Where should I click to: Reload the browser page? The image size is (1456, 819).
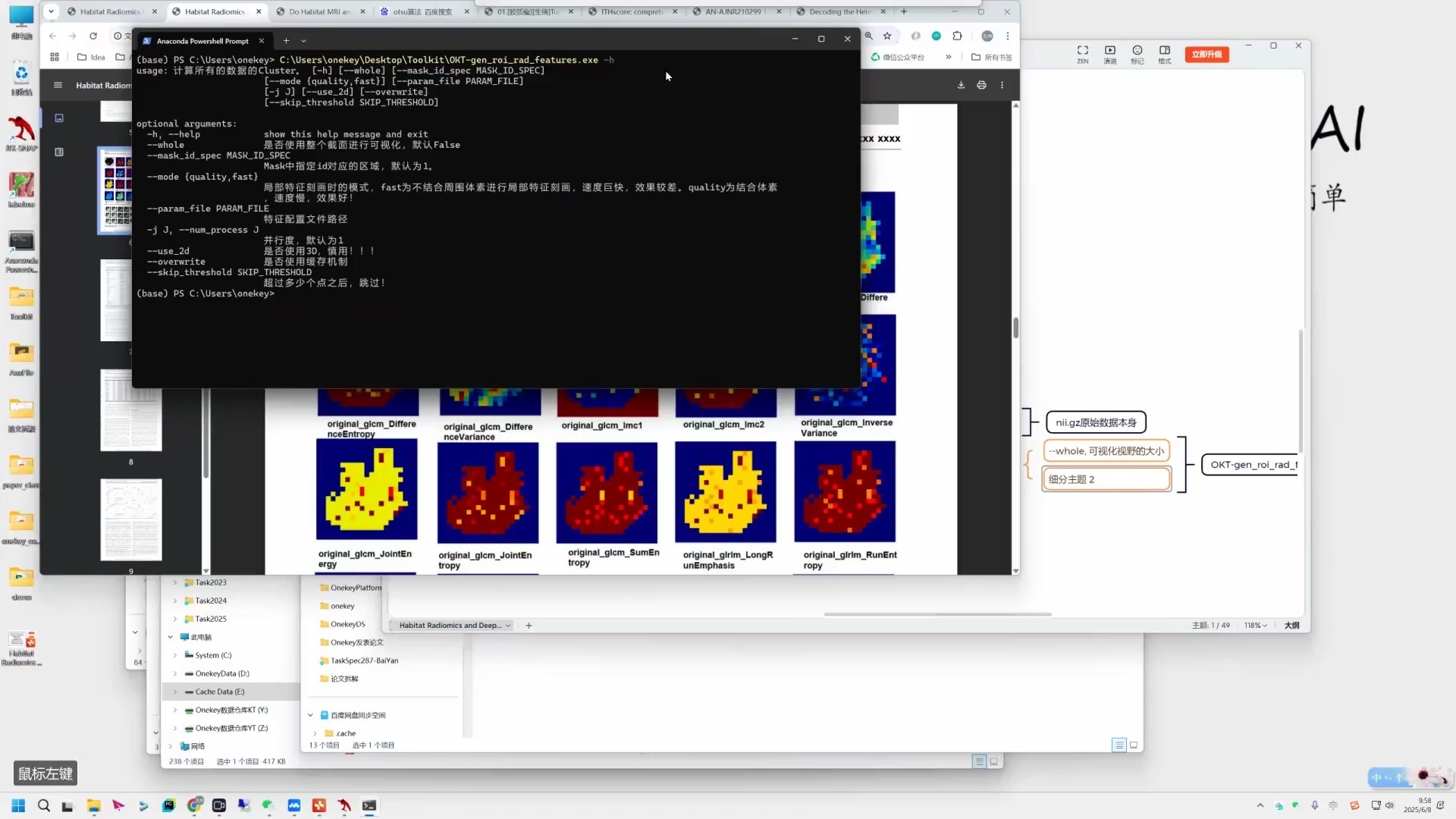point(93,36)
